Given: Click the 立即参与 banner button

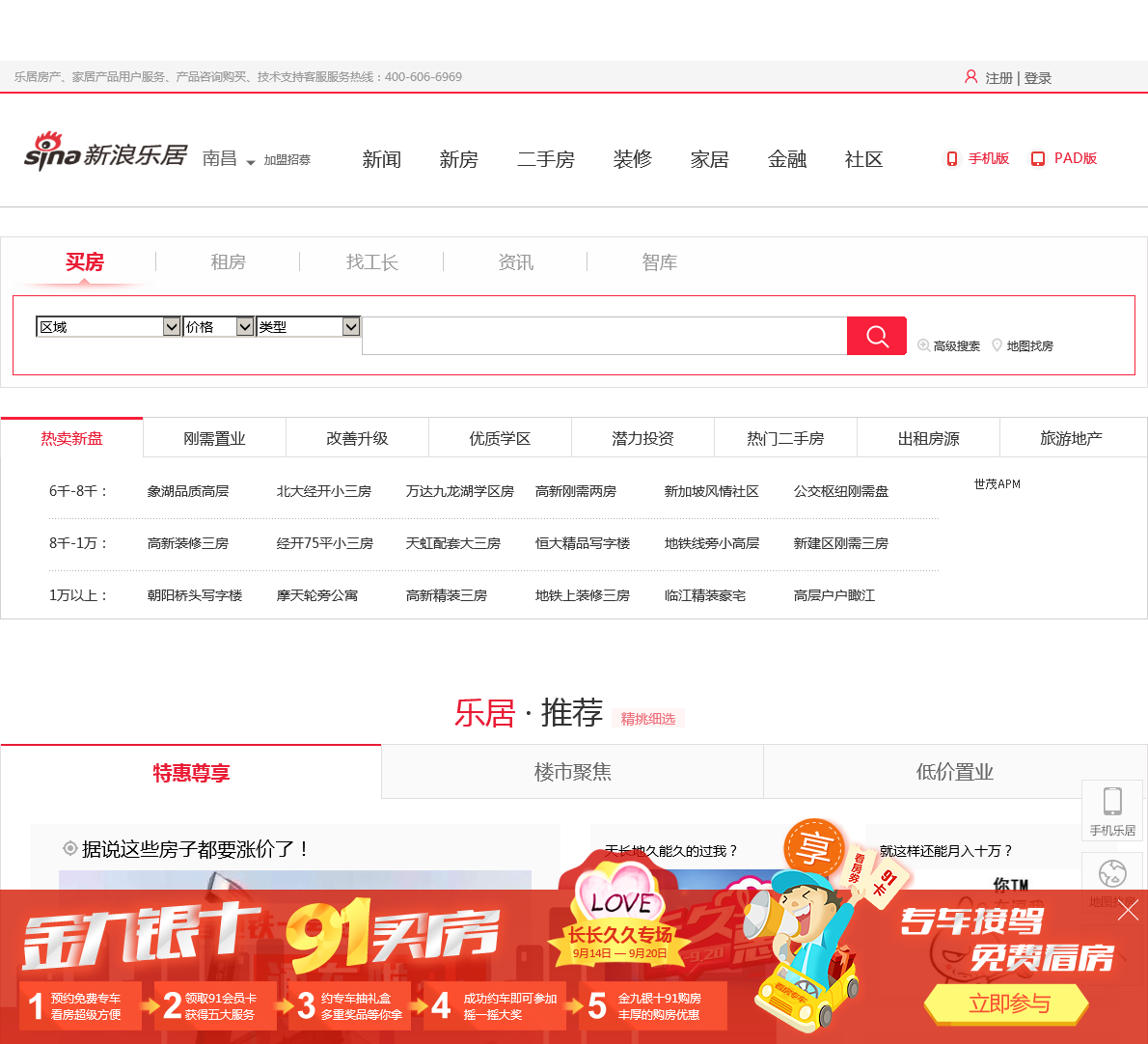Looking at the screenshot, I should point(1007,1003).
